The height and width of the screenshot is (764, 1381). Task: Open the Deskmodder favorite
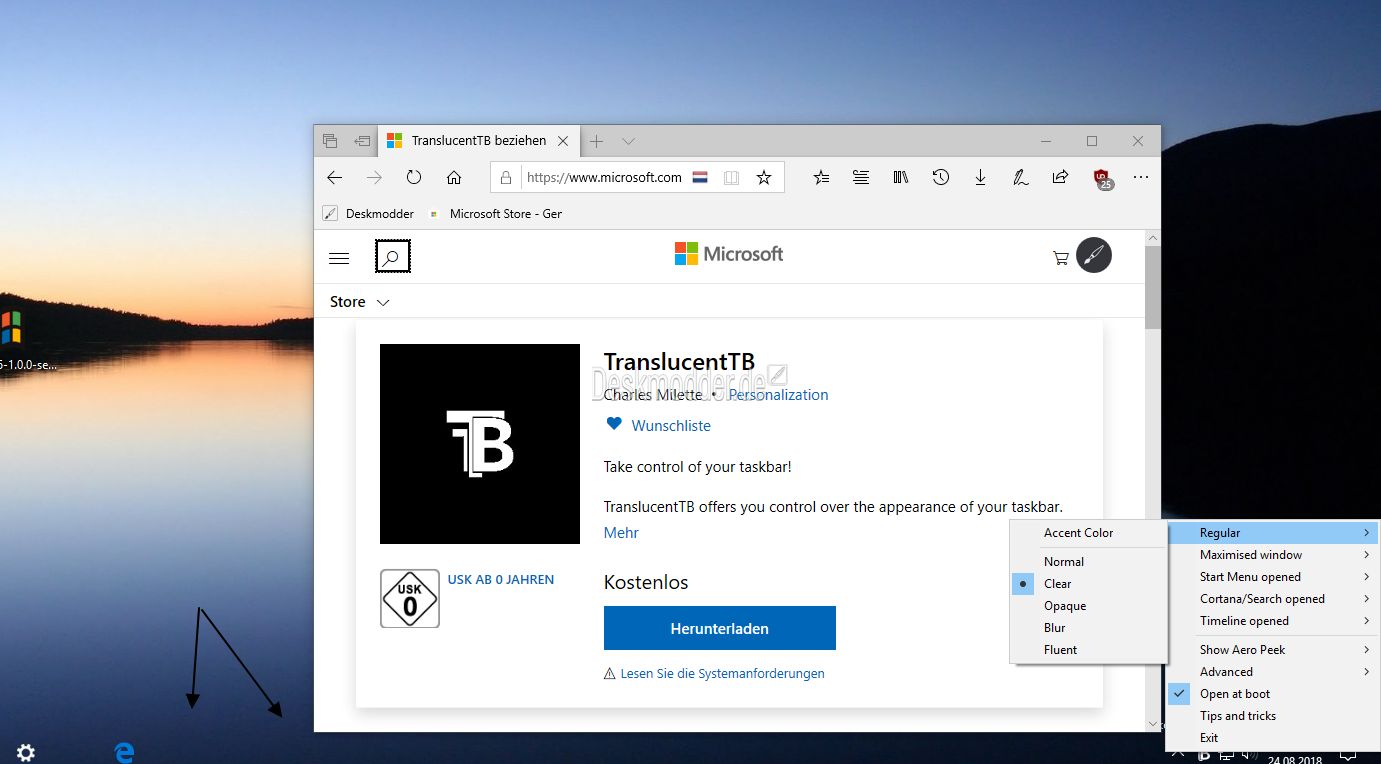tap(368, 213)
